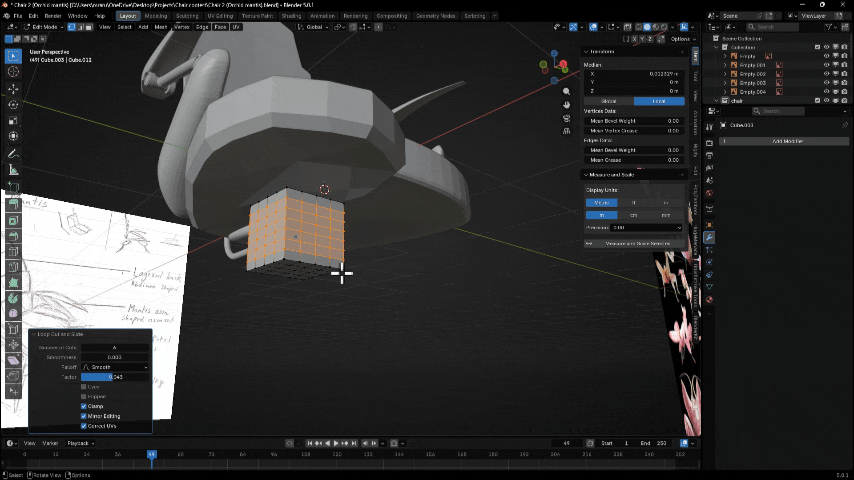This screenshot has width=854, height=480.
Task: Open the File menu
Action: pyautogui.click(x=18, y=16)
